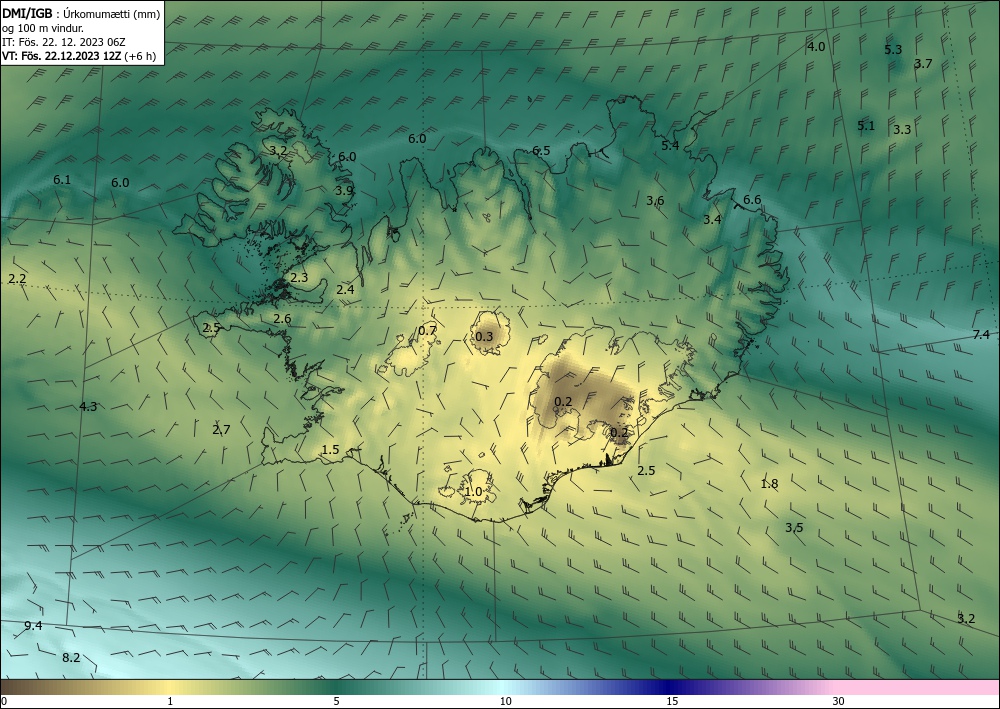This screenshot has width=1000, height=709.
Task: Click the 3.4 value label
Action: pos(712,219)
